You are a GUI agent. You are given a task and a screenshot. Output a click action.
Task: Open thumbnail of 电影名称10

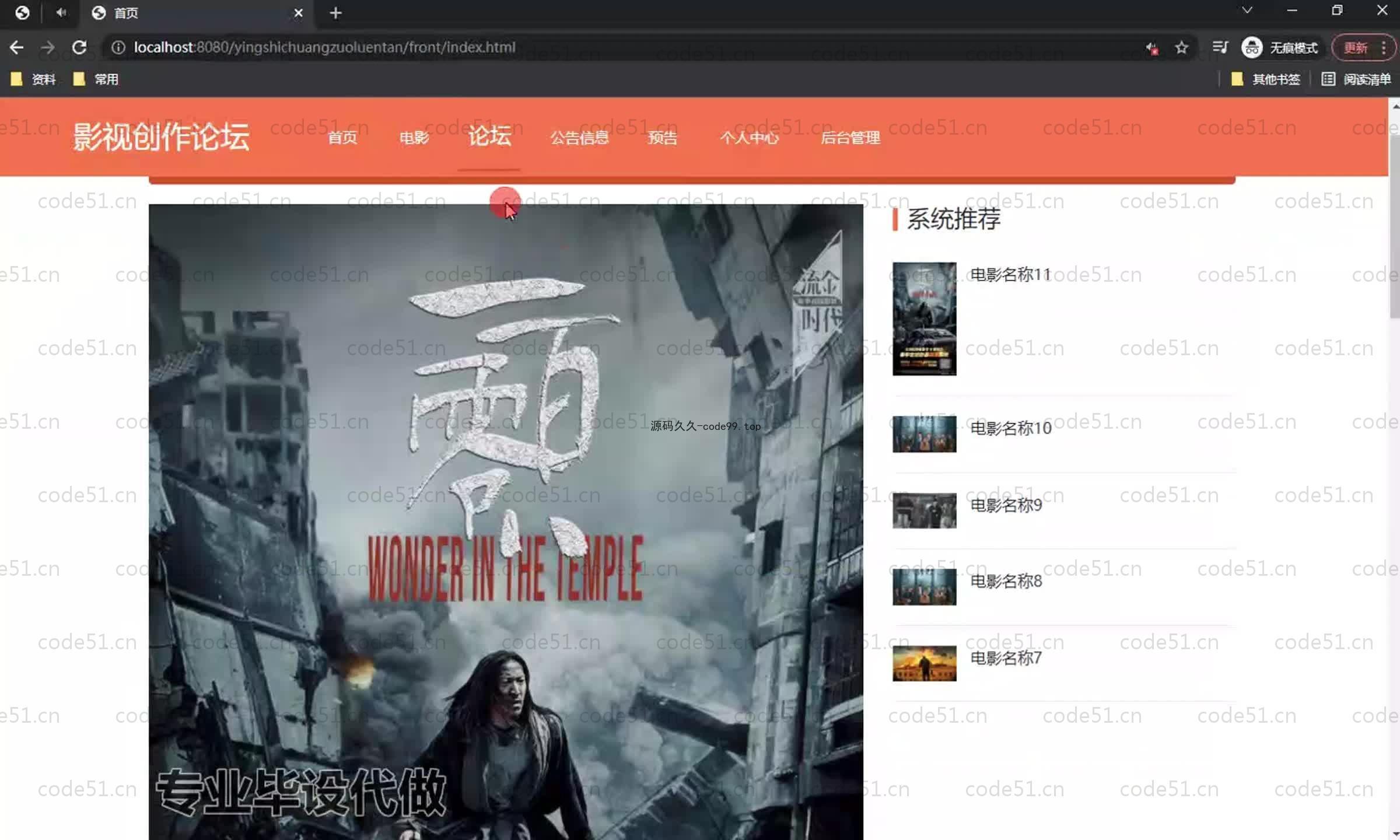click(924, 433)
